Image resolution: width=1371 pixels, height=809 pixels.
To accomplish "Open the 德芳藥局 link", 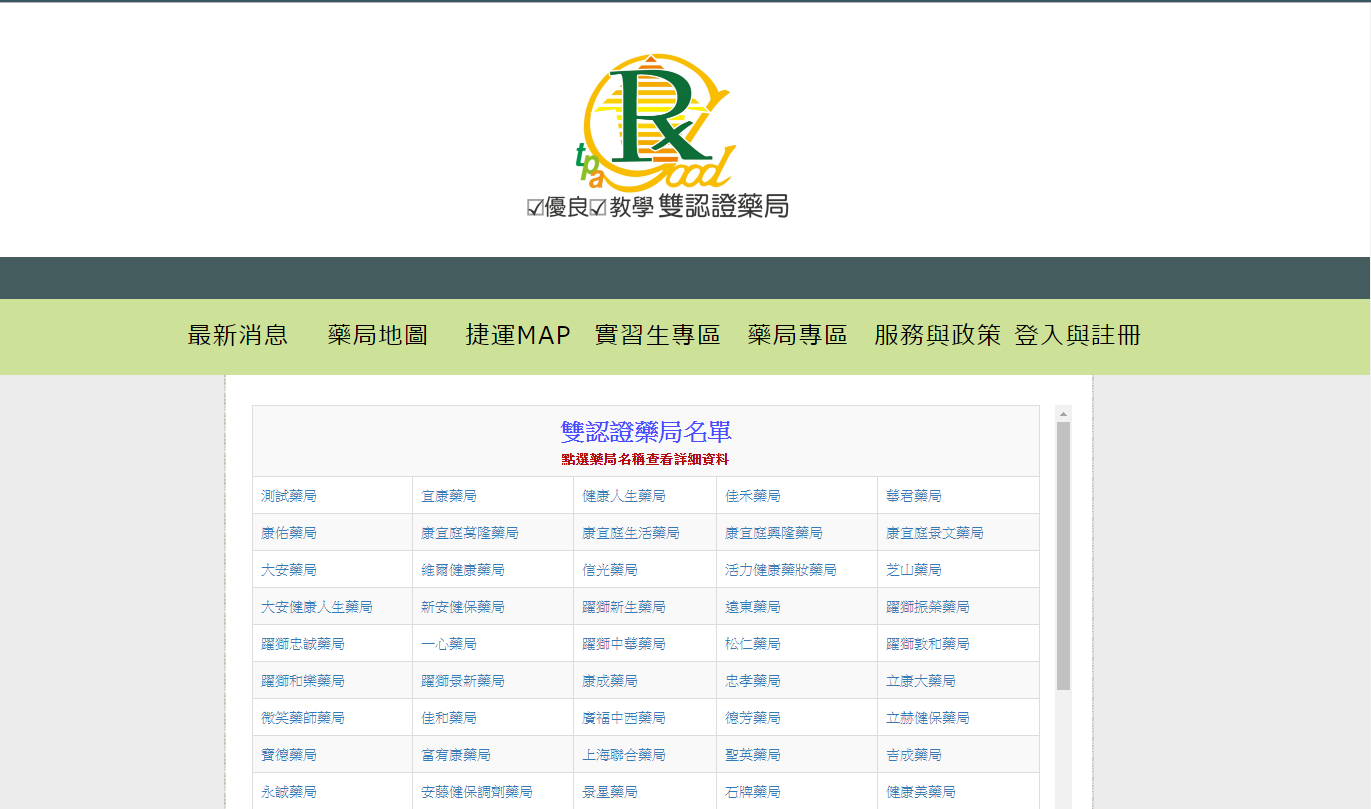I will [753, 718].
